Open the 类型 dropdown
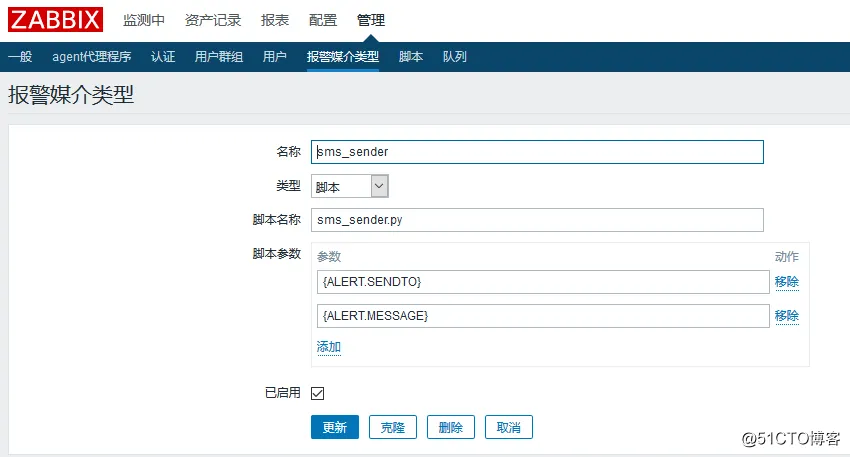The image size is (850, 457). point(349,186)
